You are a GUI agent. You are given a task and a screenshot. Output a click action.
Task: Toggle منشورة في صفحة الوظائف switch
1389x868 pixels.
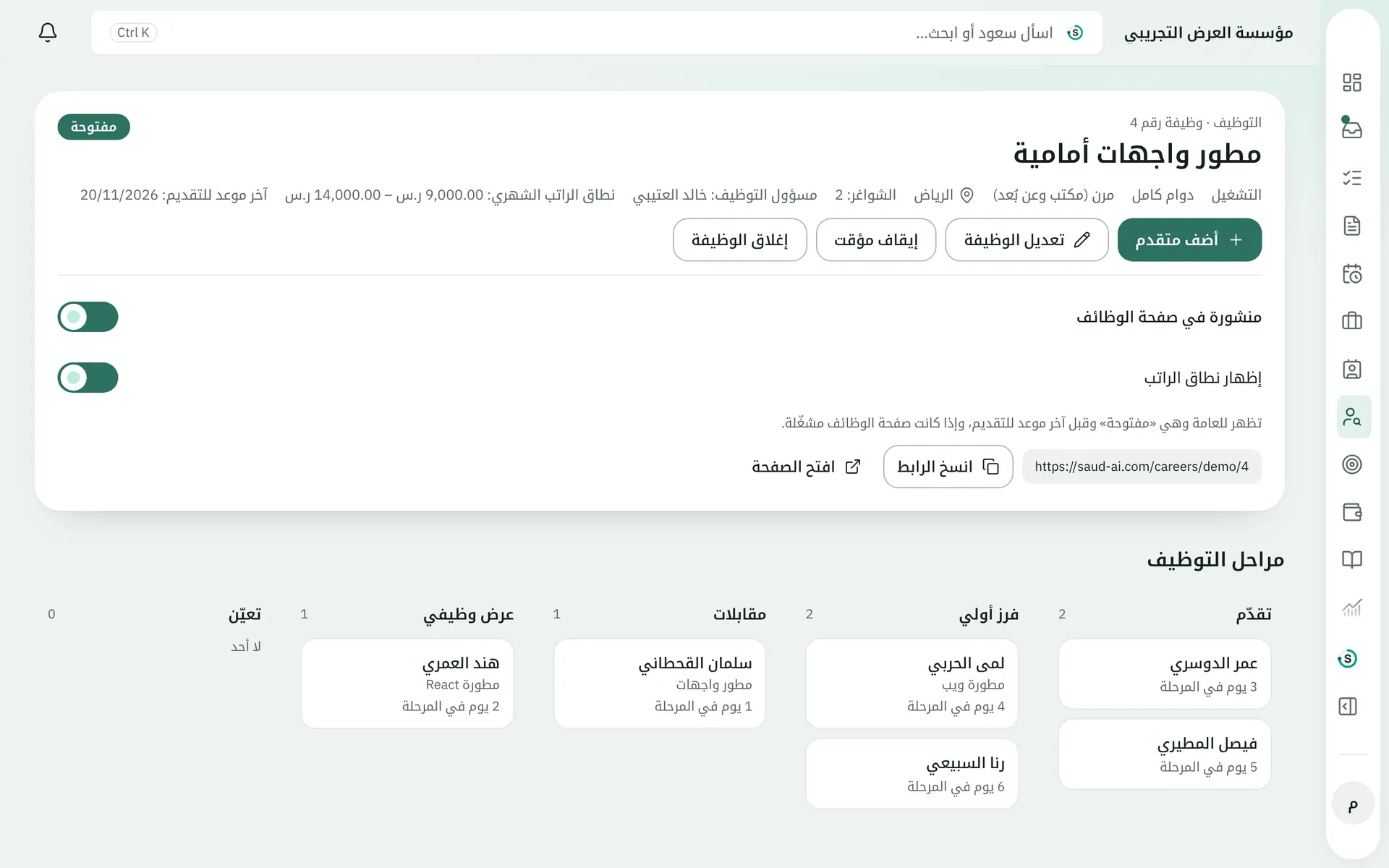point(88,317)
